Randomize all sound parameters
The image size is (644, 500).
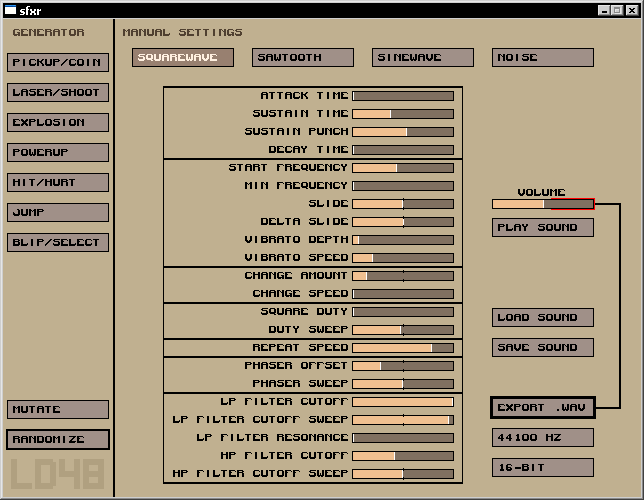[x=57, y=440]
